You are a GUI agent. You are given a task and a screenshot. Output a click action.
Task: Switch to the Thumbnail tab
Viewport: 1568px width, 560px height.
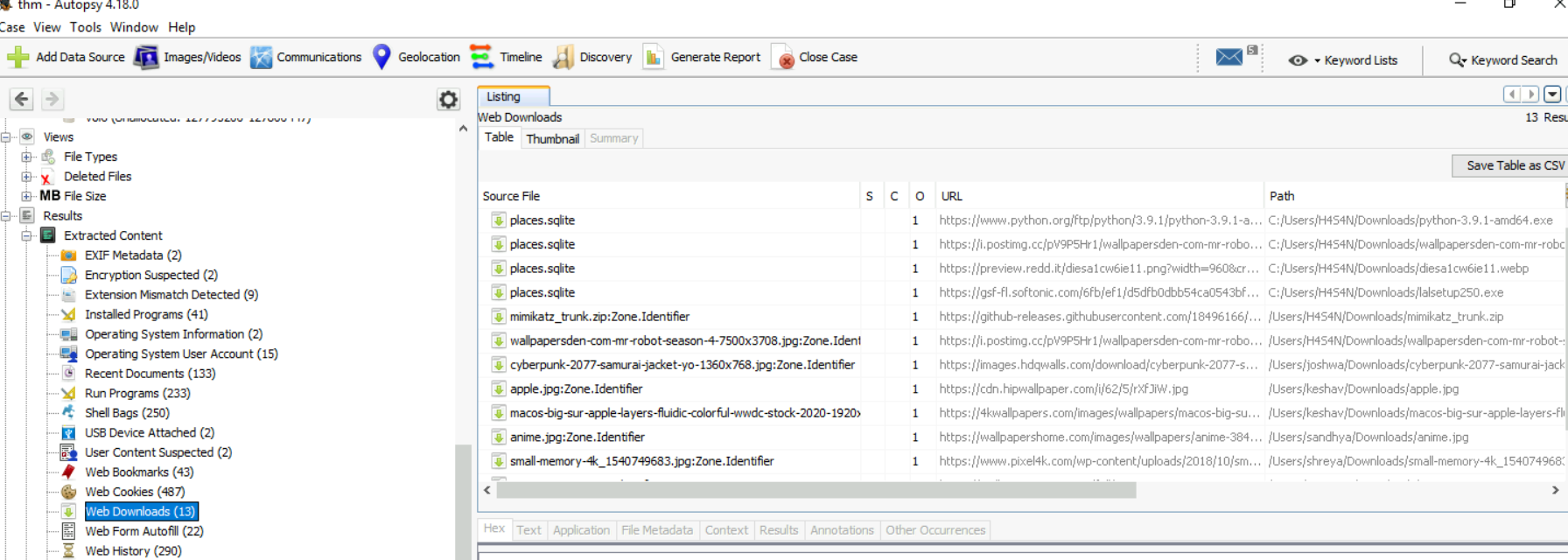tap(552, 139)
